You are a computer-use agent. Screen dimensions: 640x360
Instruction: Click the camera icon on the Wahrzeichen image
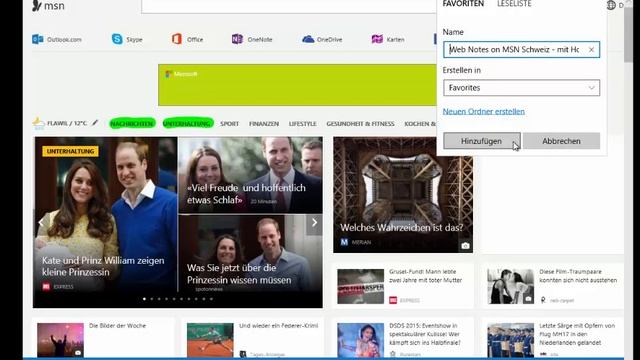pyautogui.click(x=465, y=246)
